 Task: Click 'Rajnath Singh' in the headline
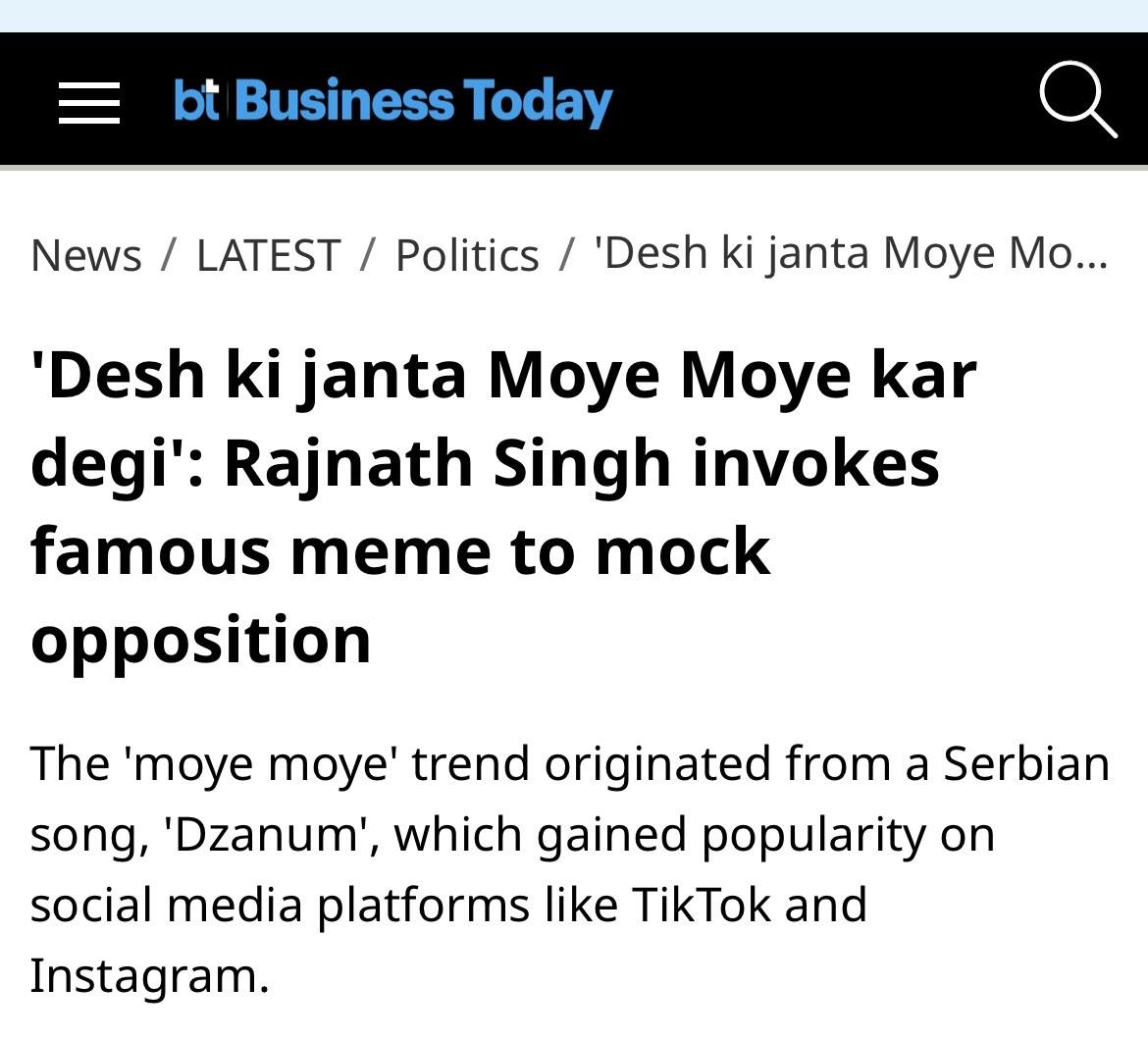[447, 462]
